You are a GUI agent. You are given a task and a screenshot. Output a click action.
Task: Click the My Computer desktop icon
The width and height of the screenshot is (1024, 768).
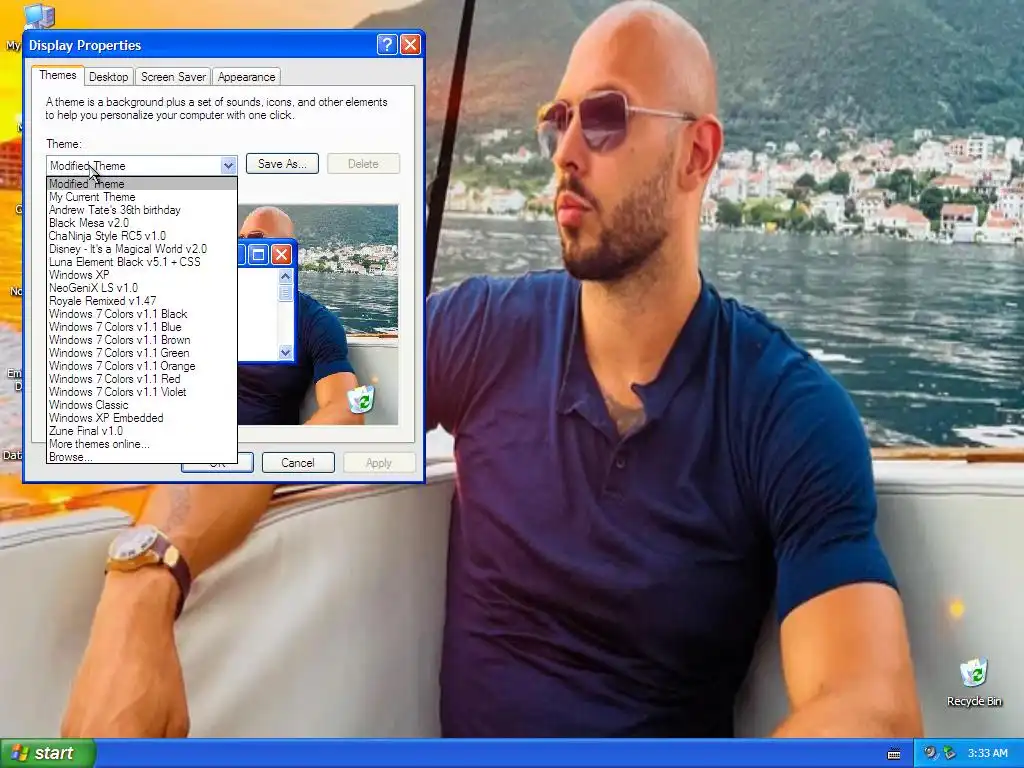(x=38, y=16)
